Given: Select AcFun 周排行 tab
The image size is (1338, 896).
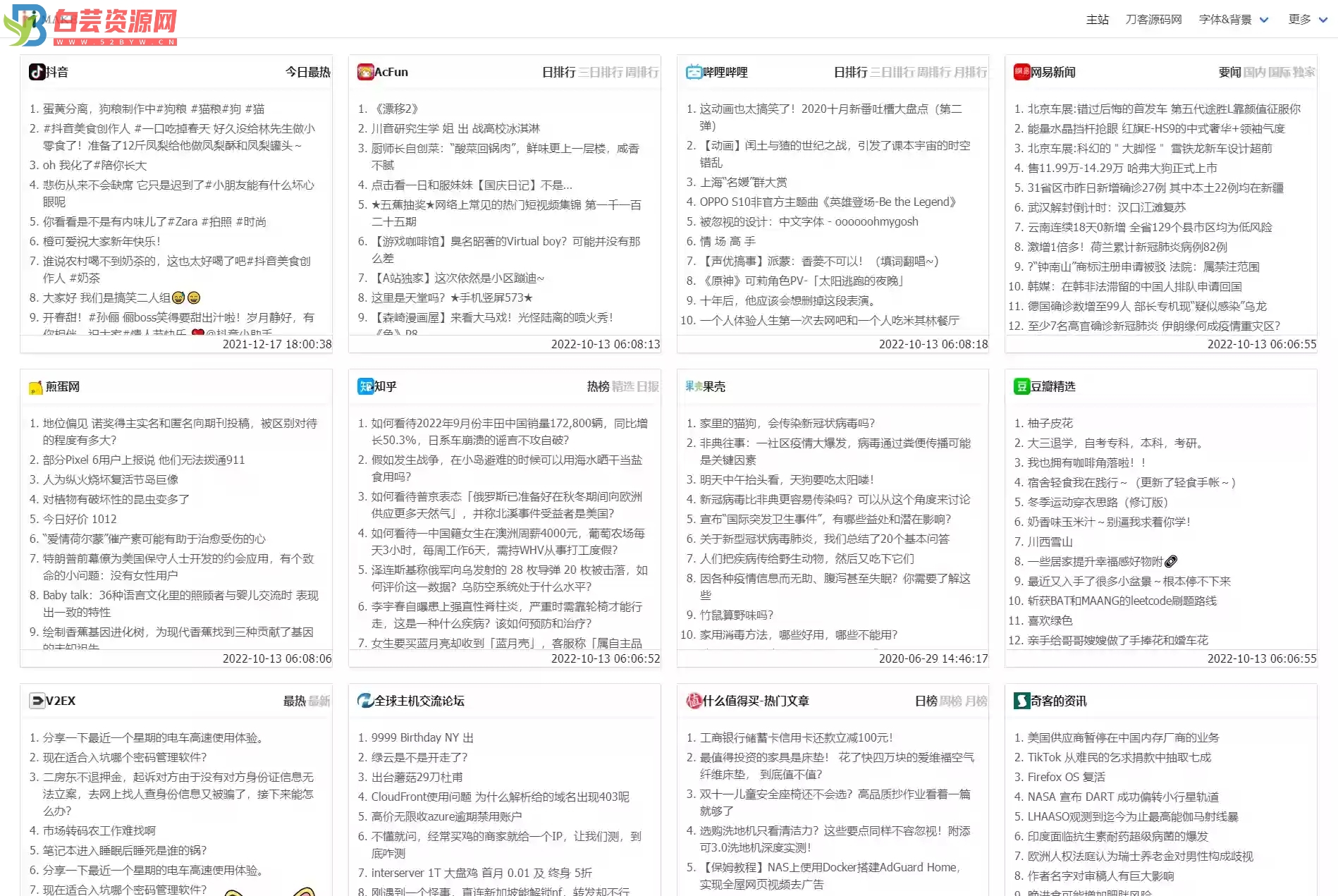Looking at the screenshot, I should 642,72.
